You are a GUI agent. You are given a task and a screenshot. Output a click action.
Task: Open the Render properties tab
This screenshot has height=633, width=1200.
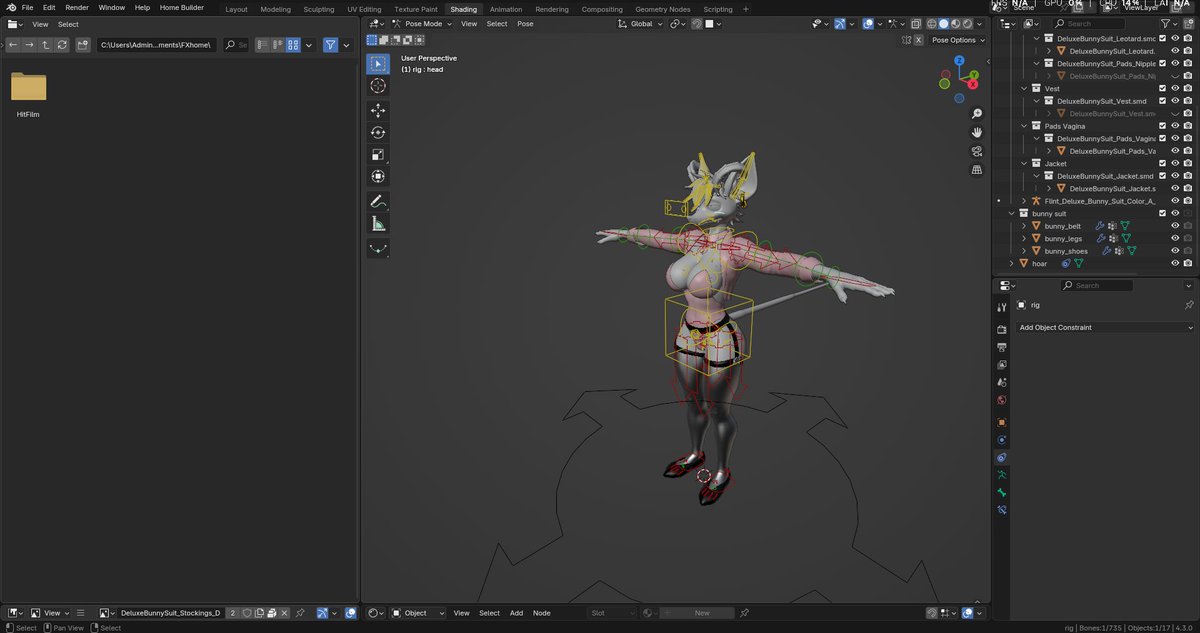pyautogui.click(x=1001, y=329)
